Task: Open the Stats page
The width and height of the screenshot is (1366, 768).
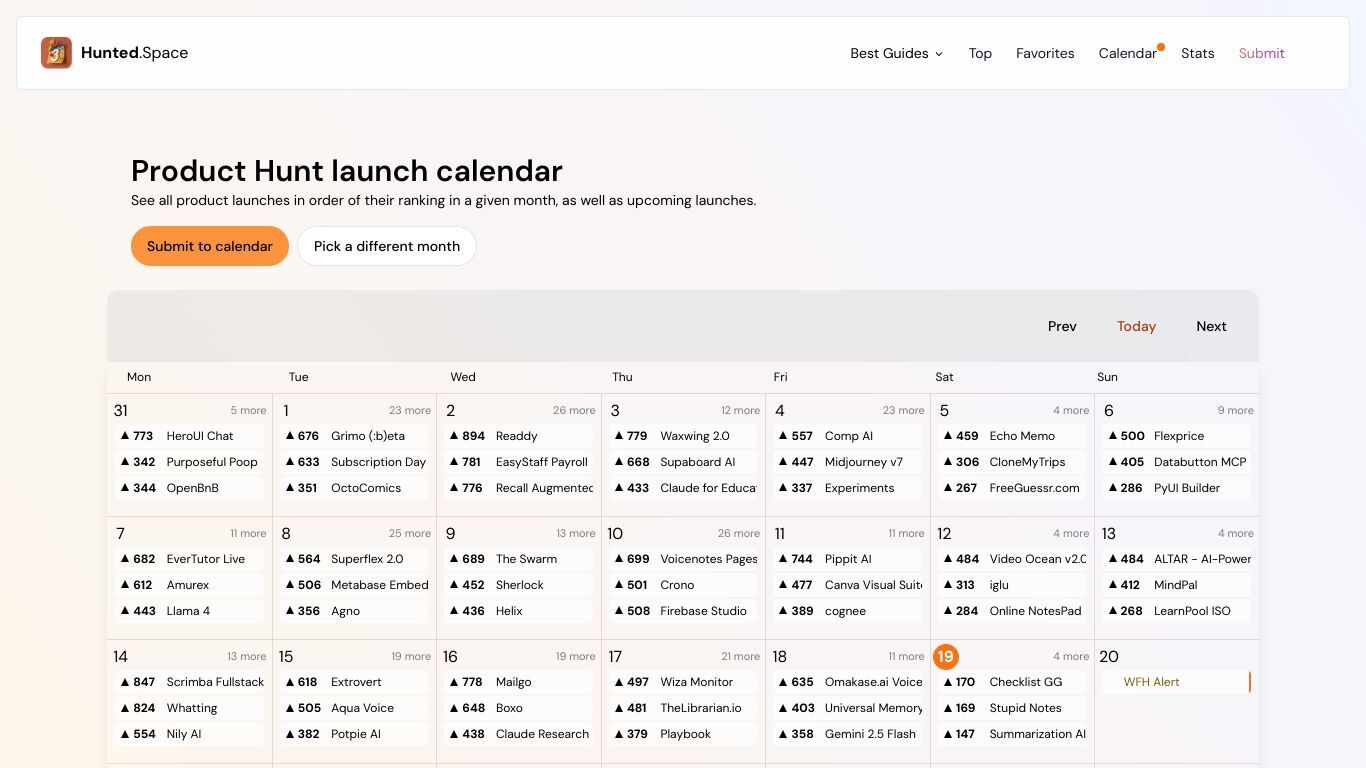Action: pos(1197,53)
